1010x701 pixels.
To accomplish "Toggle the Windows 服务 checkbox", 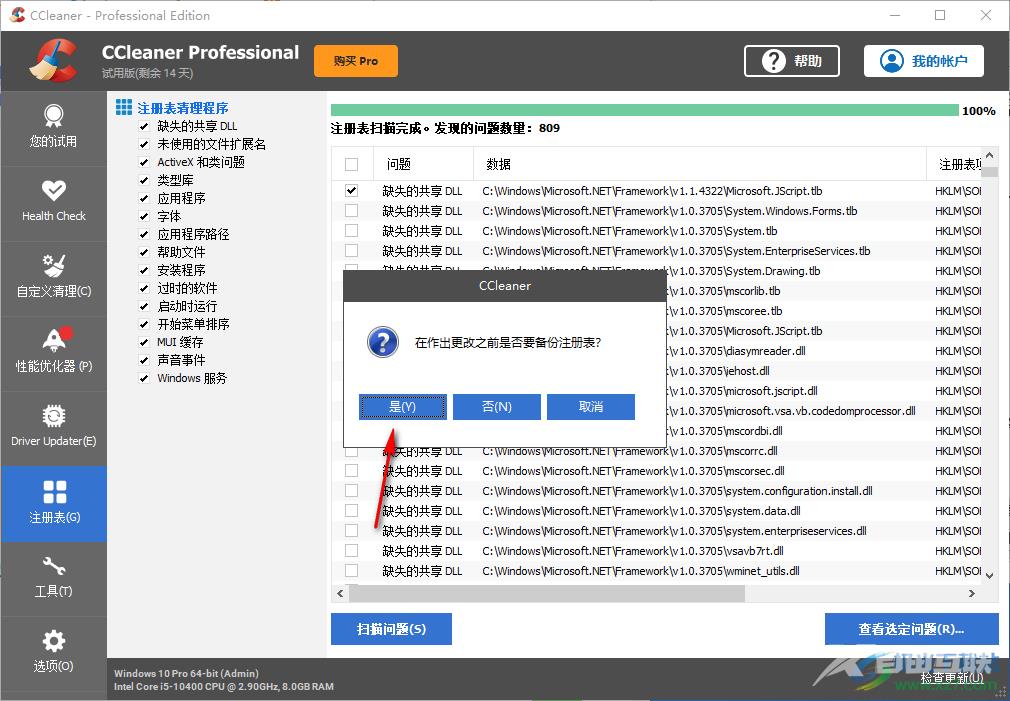I will click(x=144, y=378).
